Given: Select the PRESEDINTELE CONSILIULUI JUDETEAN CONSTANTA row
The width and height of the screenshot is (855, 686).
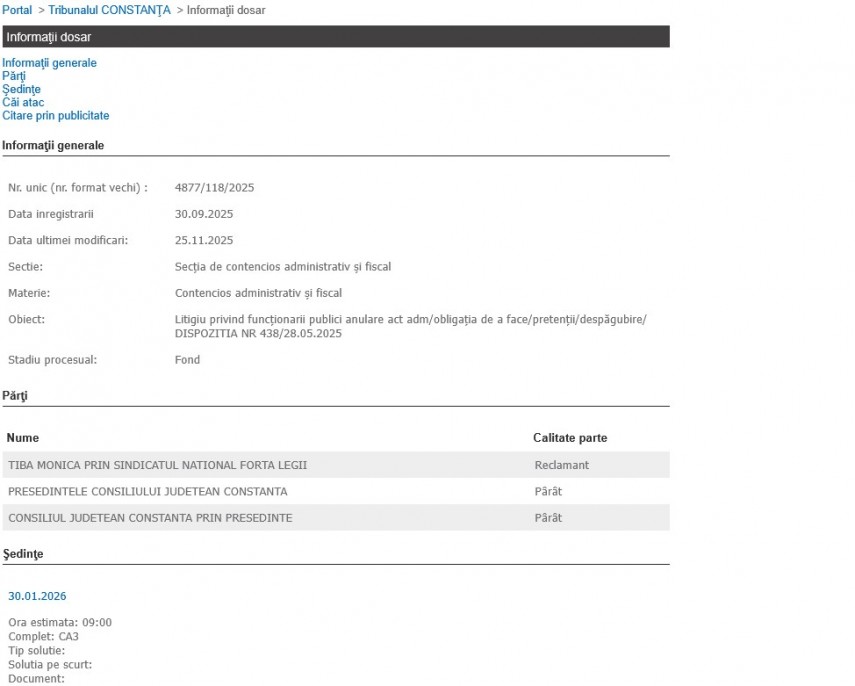Looking at the screenshot, I should [148, 491].
